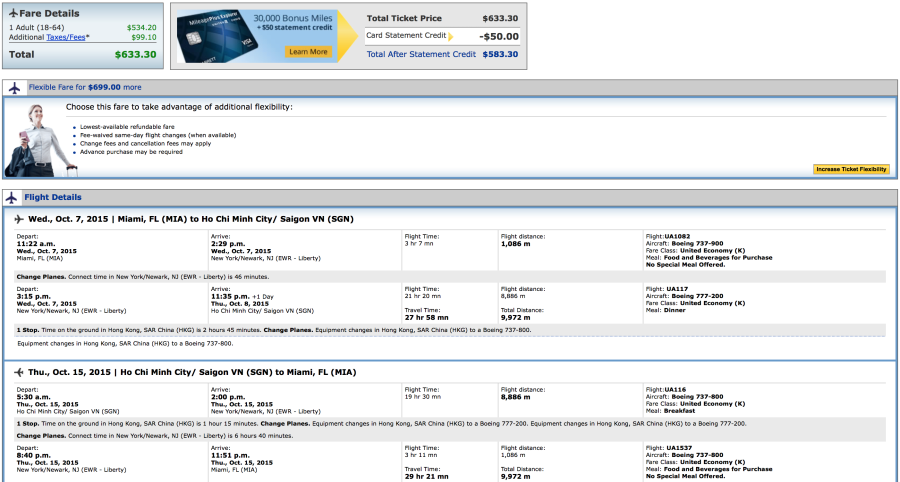Open the Flexible Fare for $699.00 more link

point(85,87)
